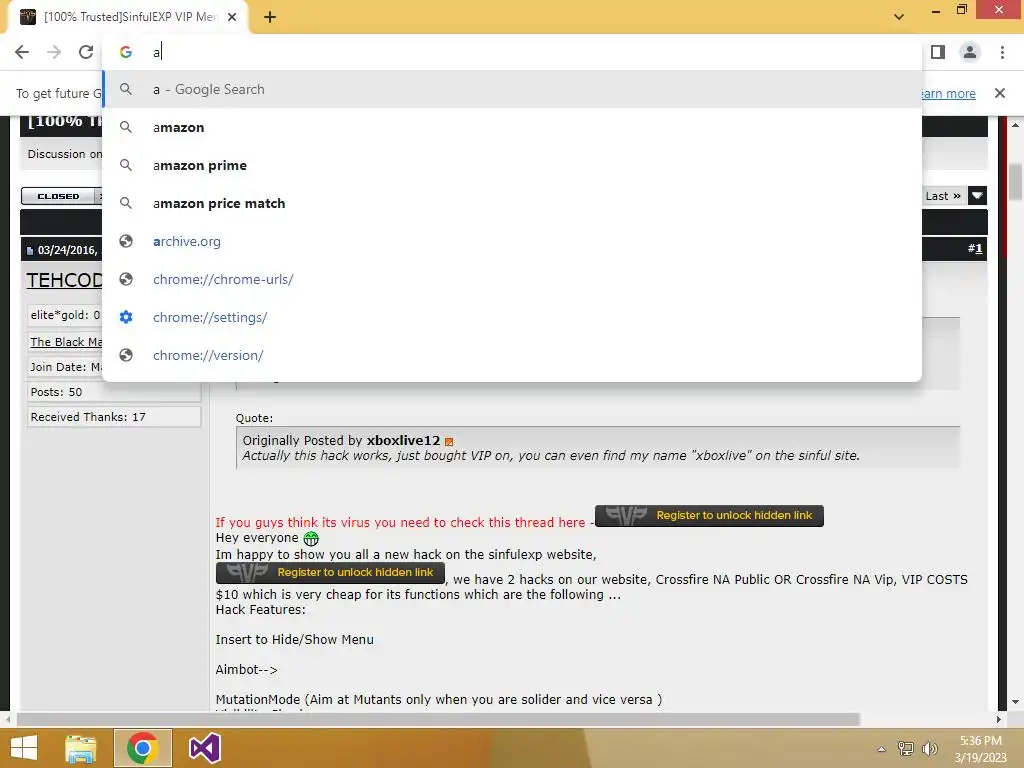
Task: Toggle the browser side panel icon
Action: click(x=938, y=52)
